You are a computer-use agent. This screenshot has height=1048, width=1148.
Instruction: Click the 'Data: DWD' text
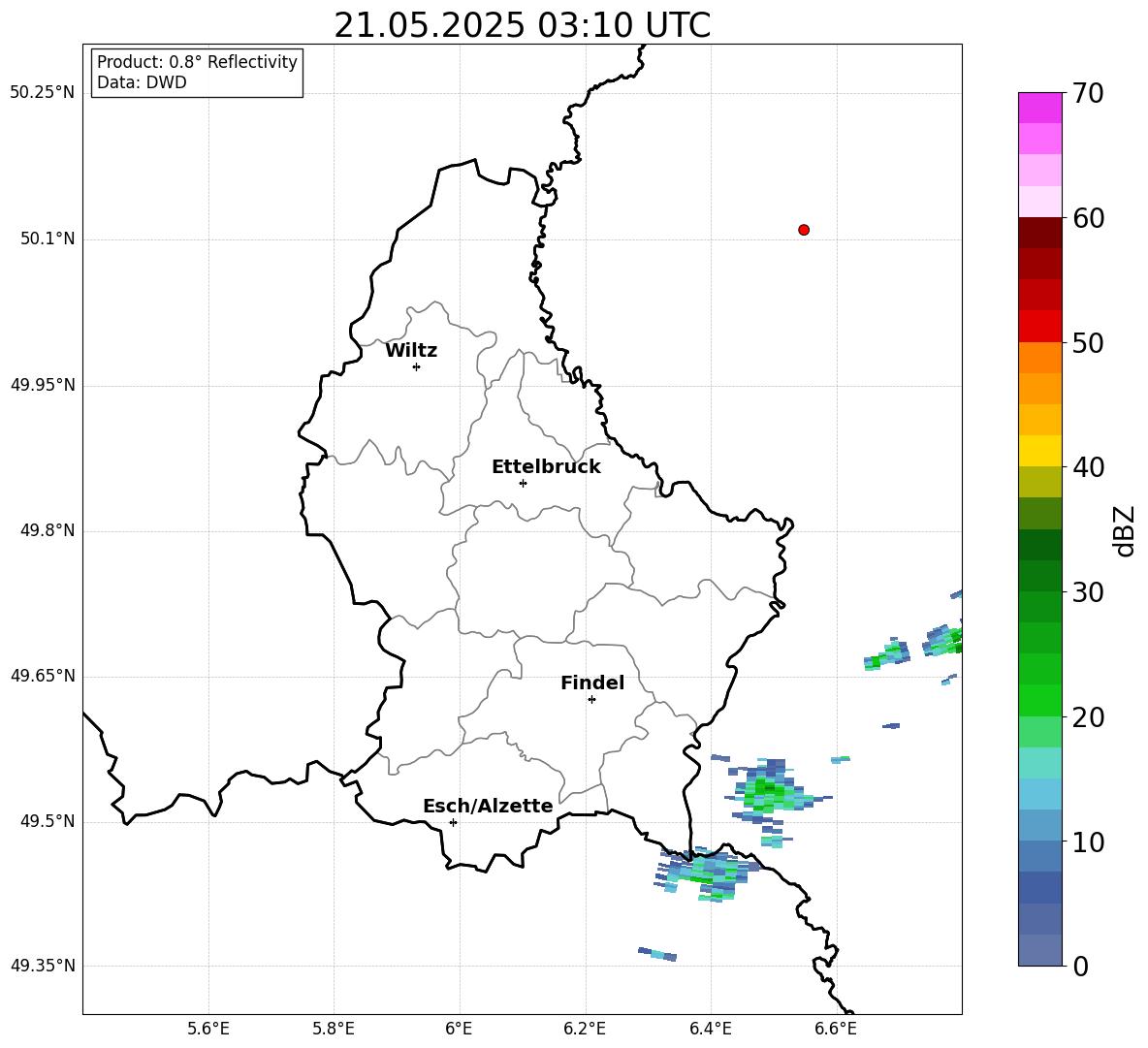142,82
